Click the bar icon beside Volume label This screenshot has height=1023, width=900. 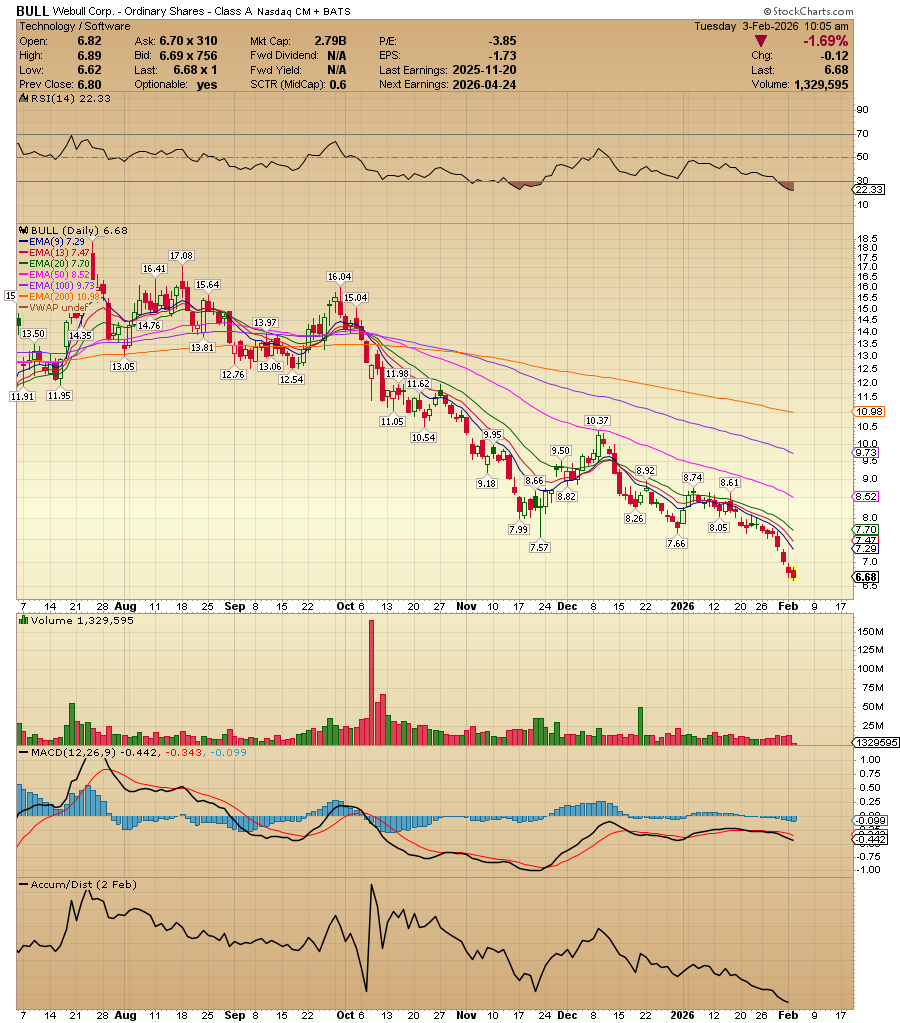[x=23, y=620]
